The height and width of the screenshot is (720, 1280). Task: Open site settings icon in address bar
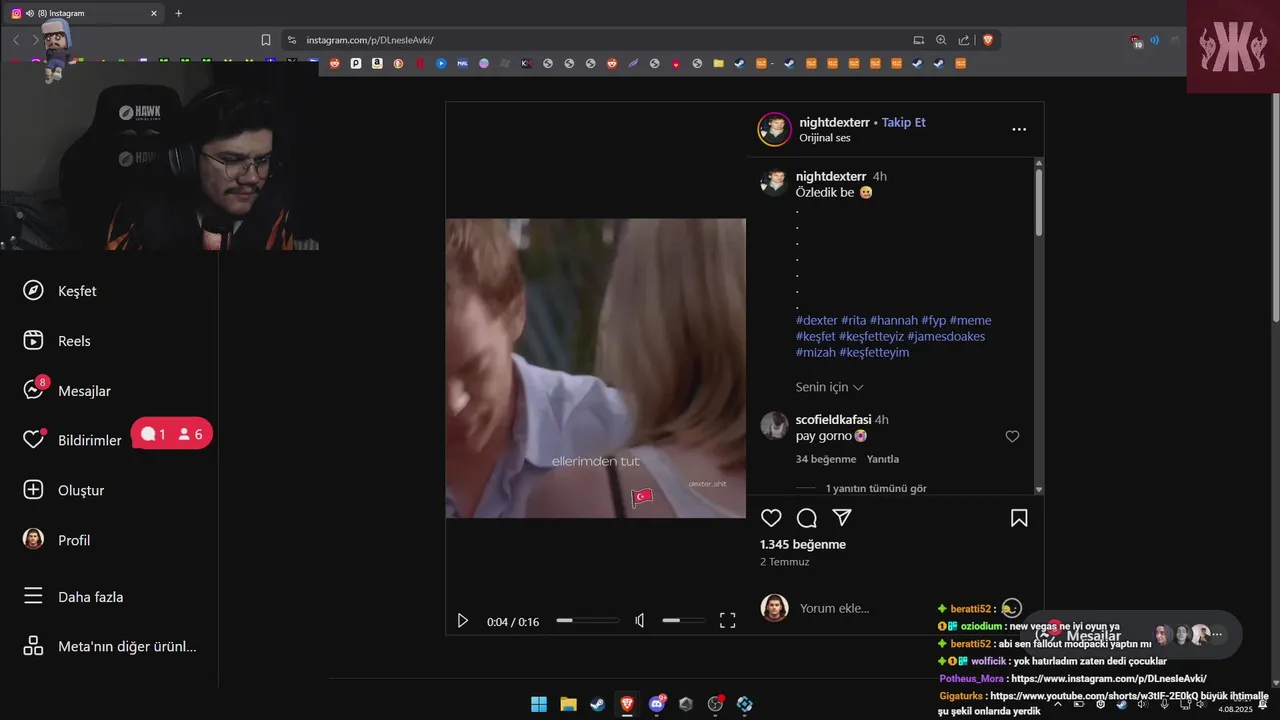[291, 40]
